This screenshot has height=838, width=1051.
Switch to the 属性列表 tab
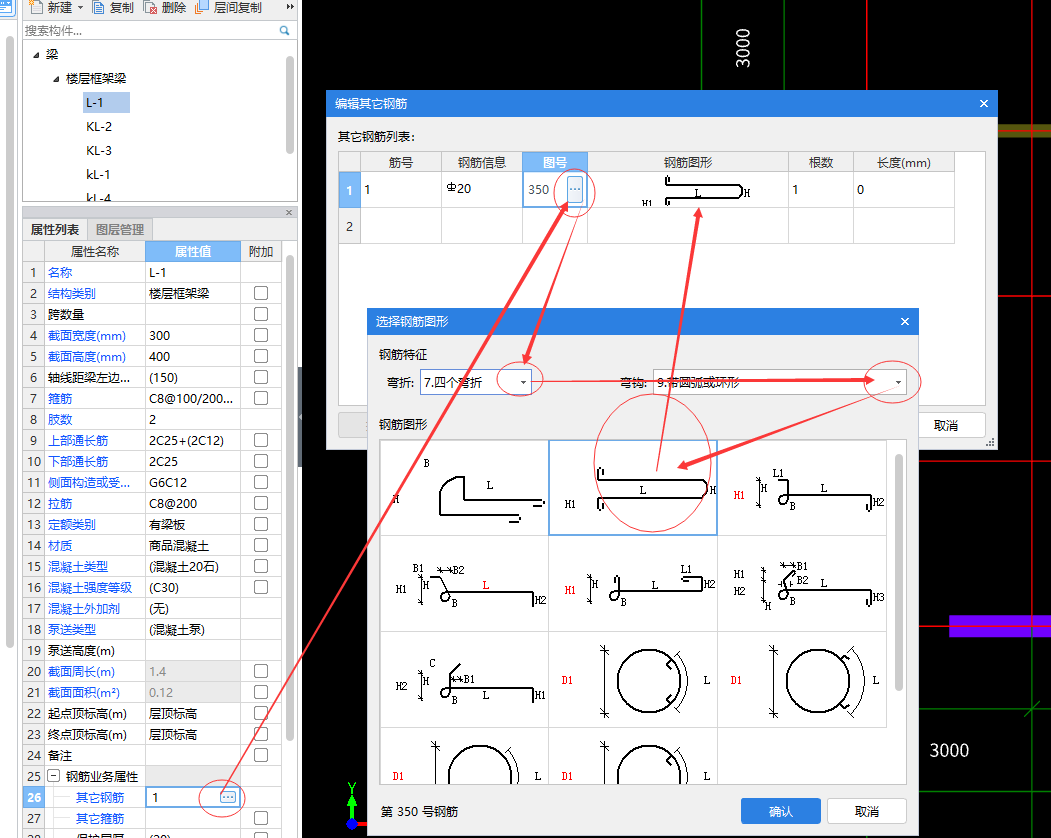55,229
